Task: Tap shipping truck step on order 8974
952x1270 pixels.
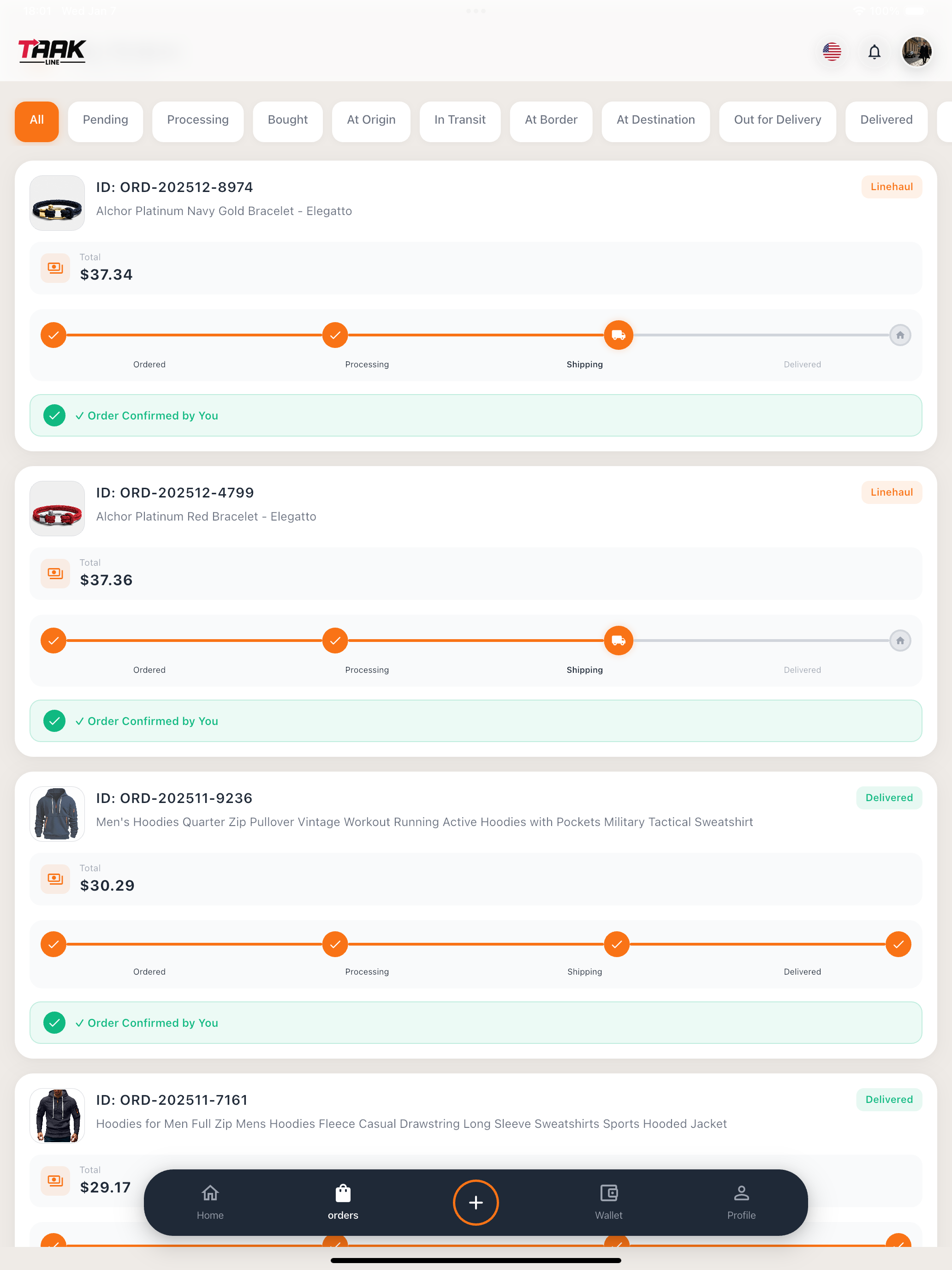Action: click(618, 335)
